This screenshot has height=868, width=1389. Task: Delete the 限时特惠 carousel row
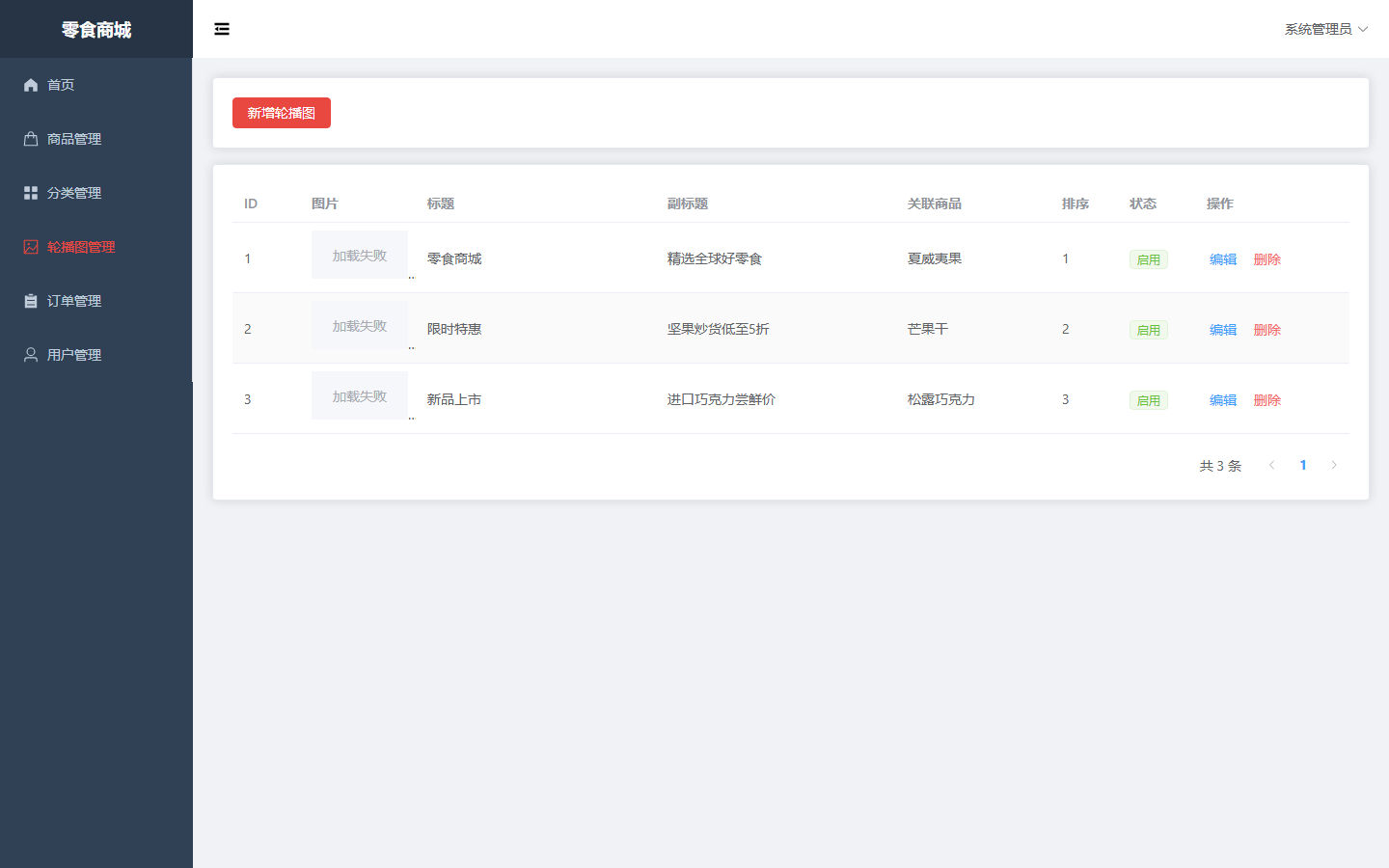[x=1267, y=330]
